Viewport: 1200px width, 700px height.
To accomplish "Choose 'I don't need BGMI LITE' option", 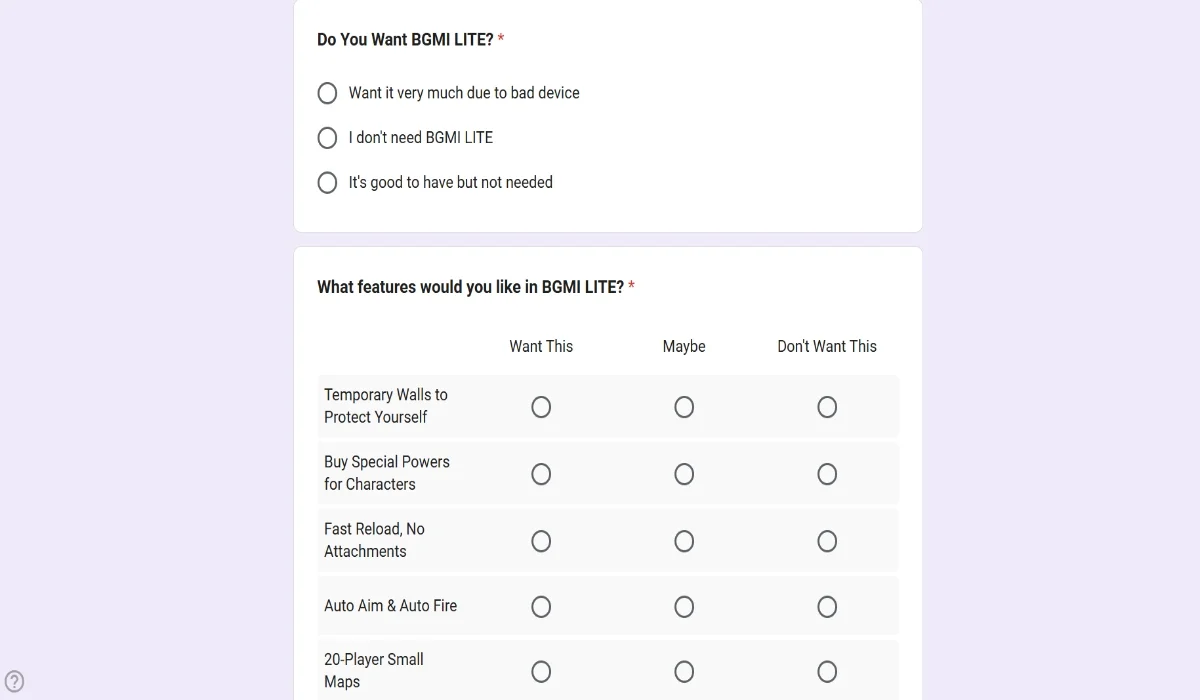I will click(x=327, y=138).
